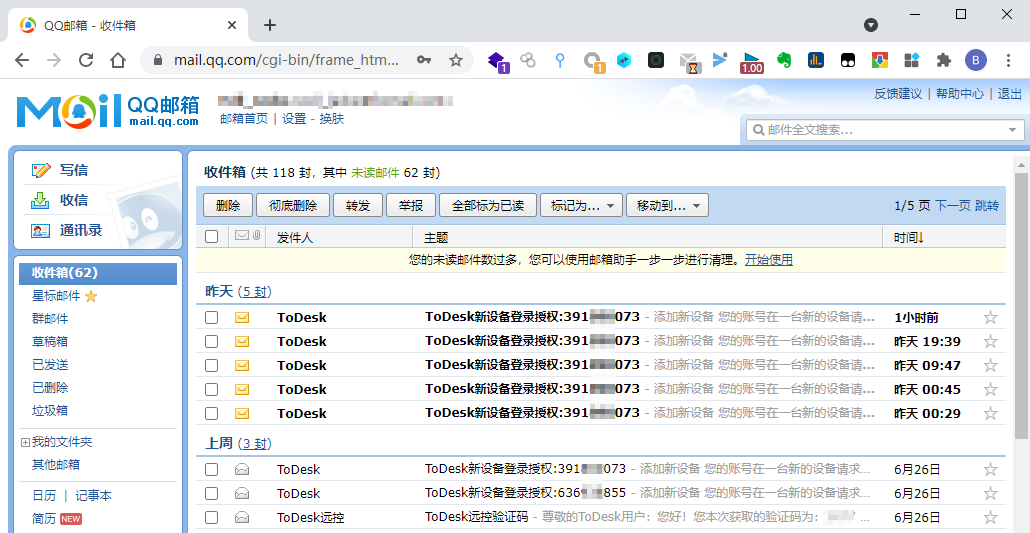Click opened envelope icon of ToDesk远控 email

(242, 517)
